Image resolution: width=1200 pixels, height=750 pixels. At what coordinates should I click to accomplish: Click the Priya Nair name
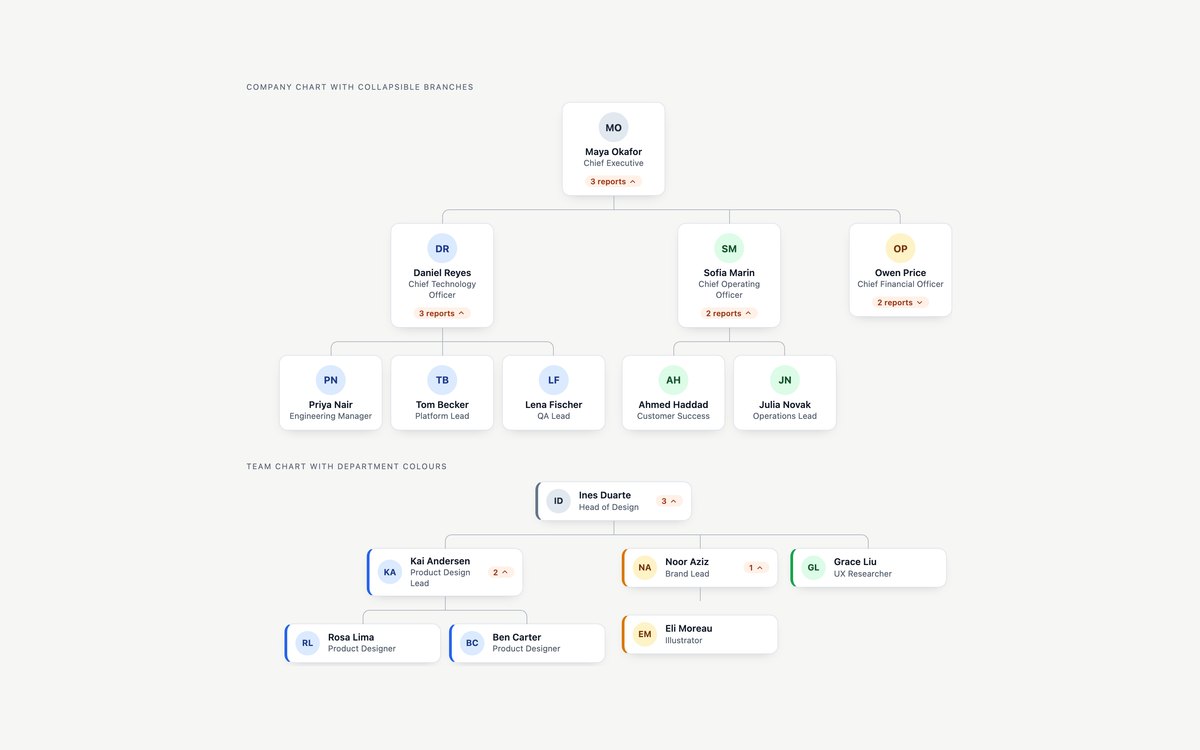tap(331, 405)
